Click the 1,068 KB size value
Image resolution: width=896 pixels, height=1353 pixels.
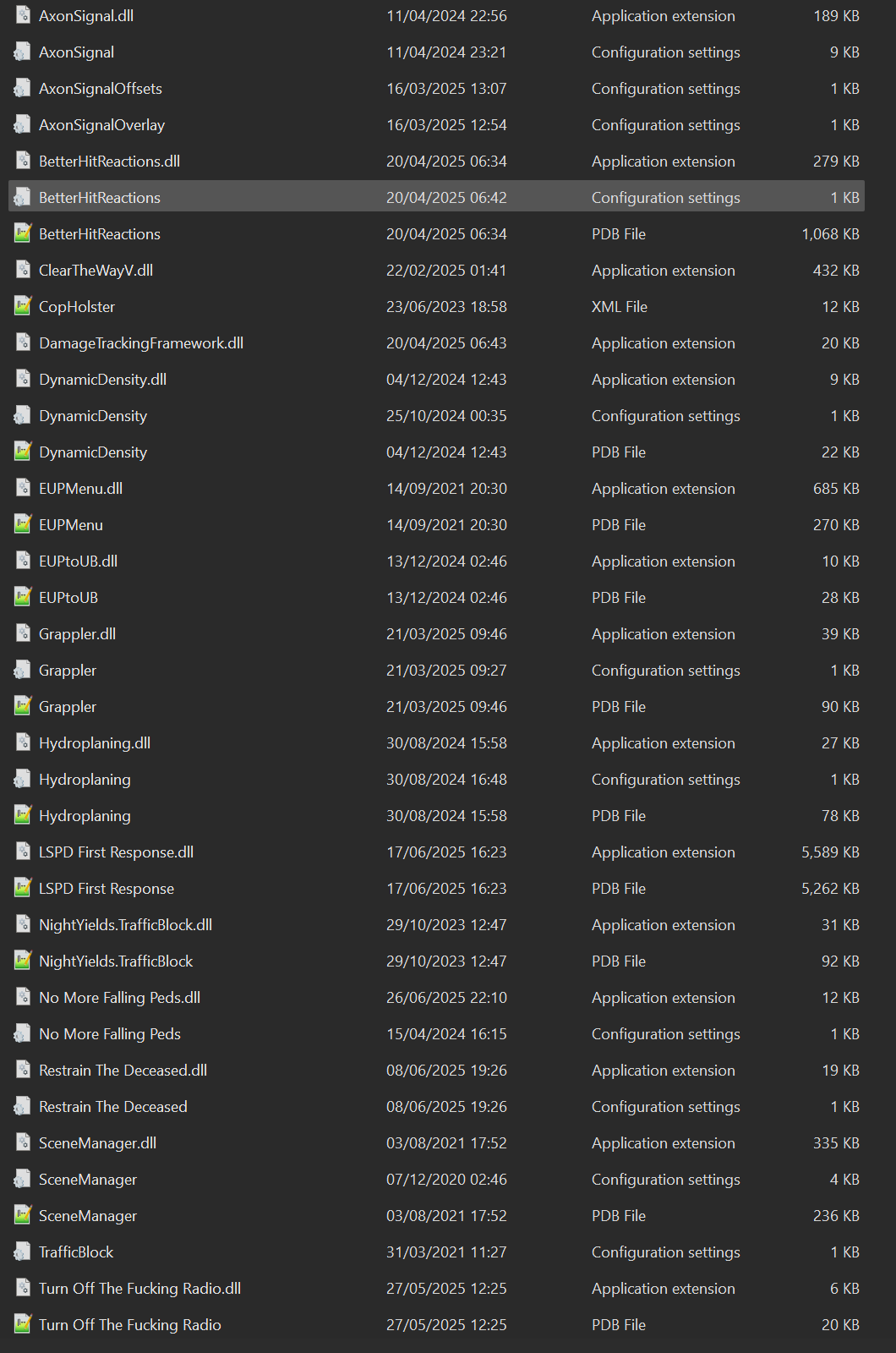click(x=830, y=234)
